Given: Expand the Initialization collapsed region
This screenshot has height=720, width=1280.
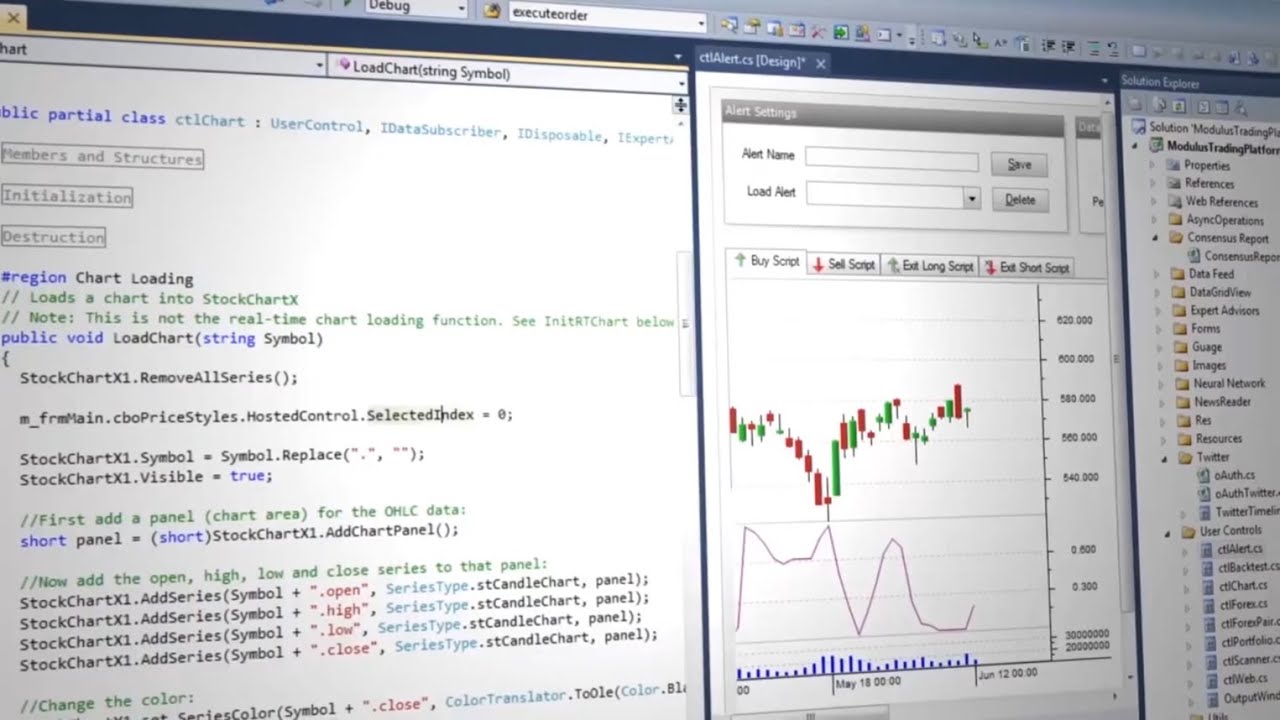Looking at the screenshot, I should [x=66, y=197].
